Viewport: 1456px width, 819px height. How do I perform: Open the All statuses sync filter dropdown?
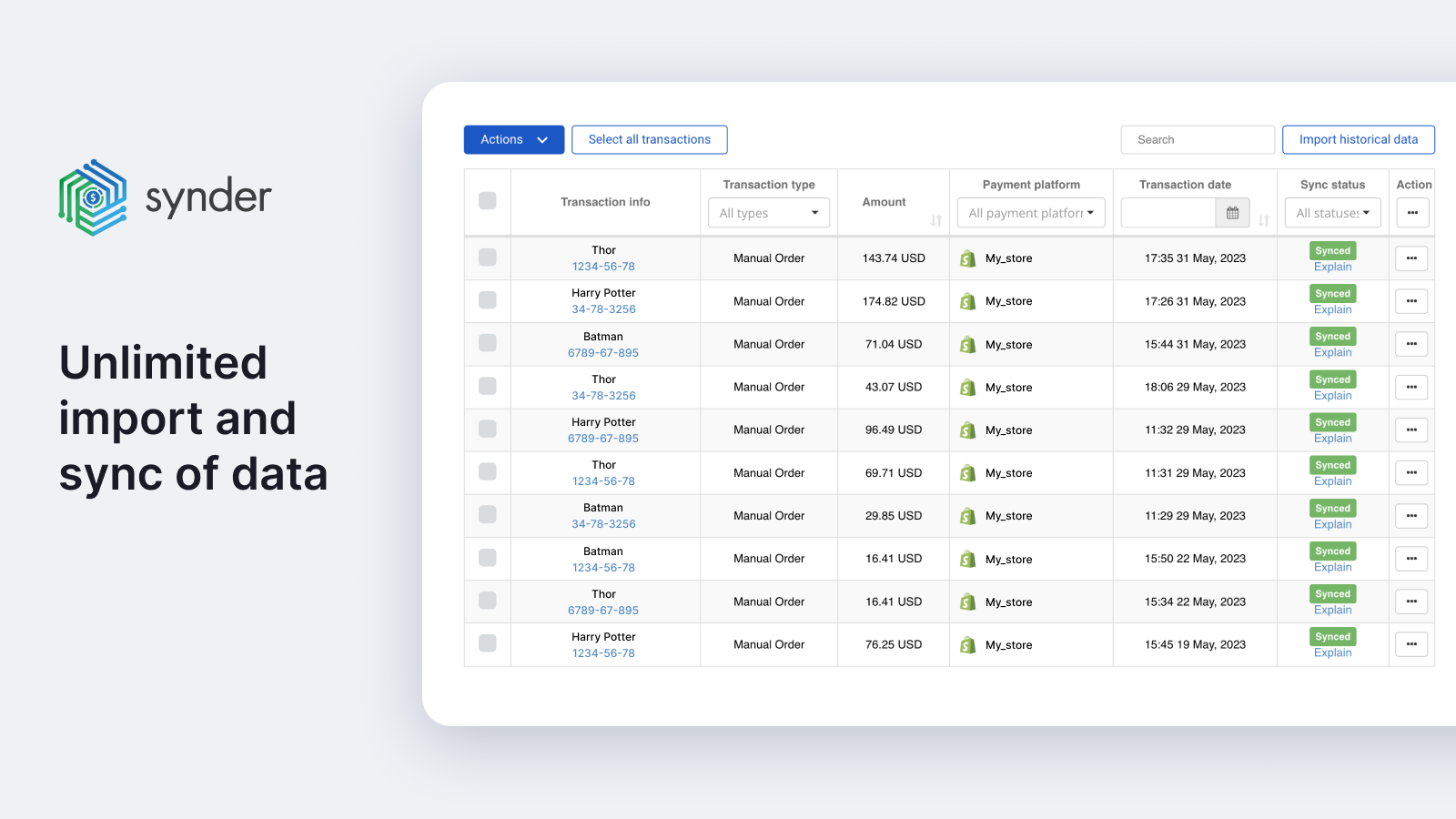click(1332, 212)
